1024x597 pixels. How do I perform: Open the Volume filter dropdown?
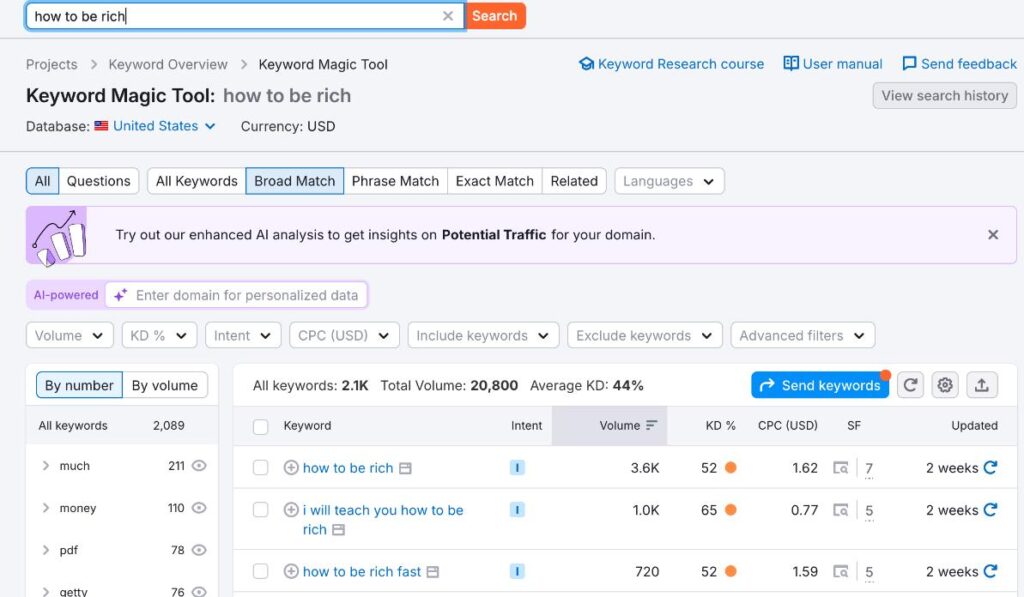[69, 336]
